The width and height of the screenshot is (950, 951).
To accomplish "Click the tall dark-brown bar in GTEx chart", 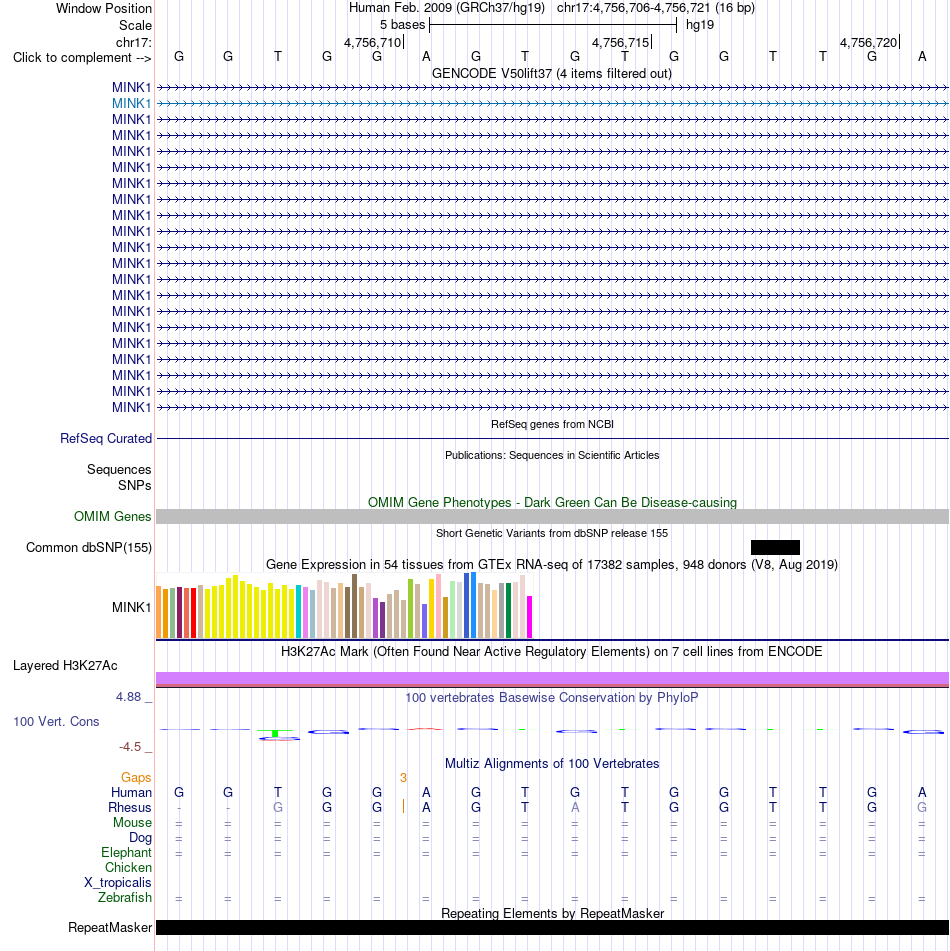I will tap(354, 606).
